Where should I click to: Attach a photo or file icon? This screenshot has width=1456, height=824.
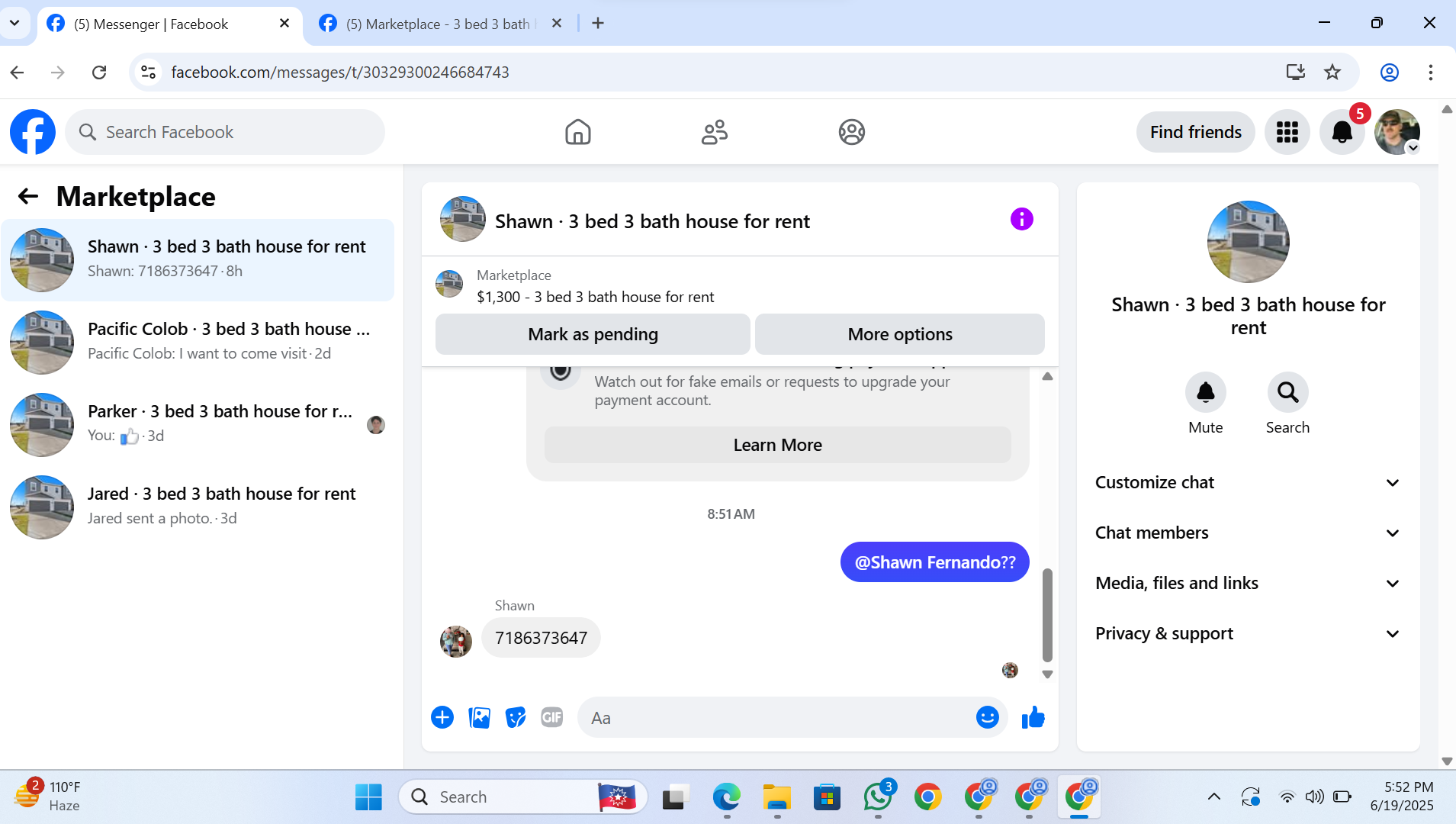(479, 717)
